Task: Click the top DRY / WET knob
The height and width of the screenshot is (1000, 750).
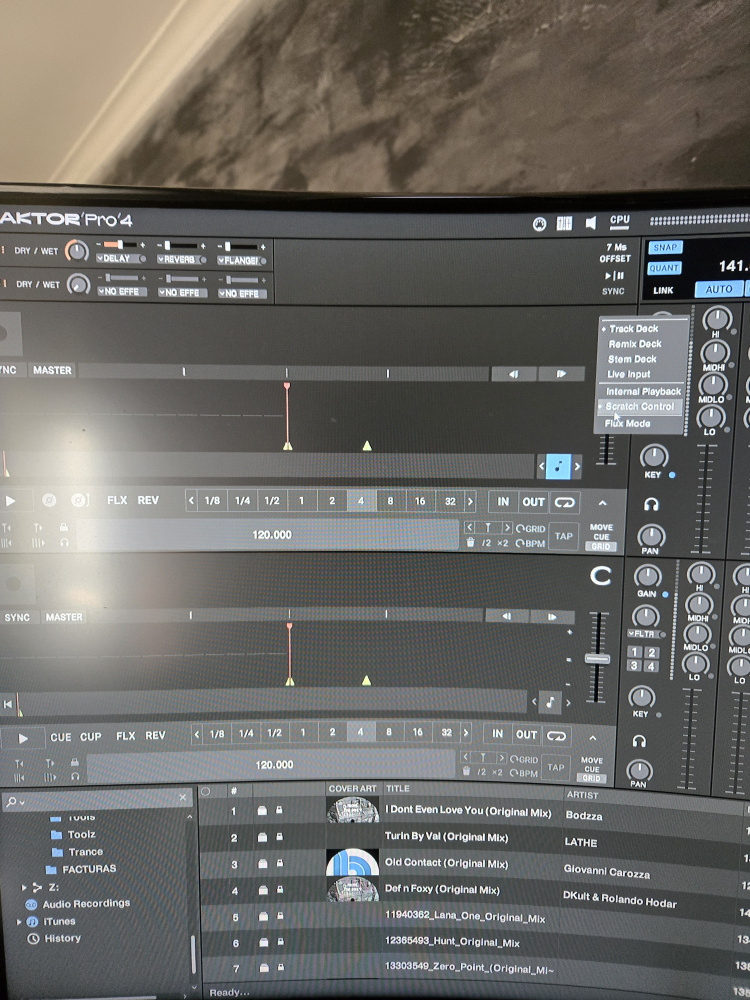Action: point(77,251)
